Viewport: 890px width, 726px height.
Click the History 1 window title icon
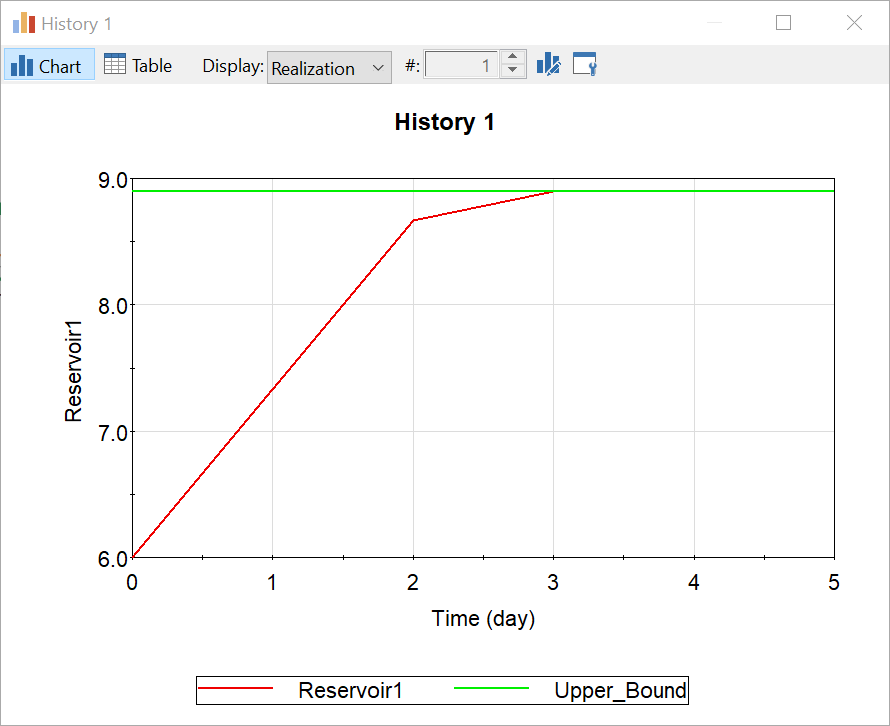[x=24, y=23]
